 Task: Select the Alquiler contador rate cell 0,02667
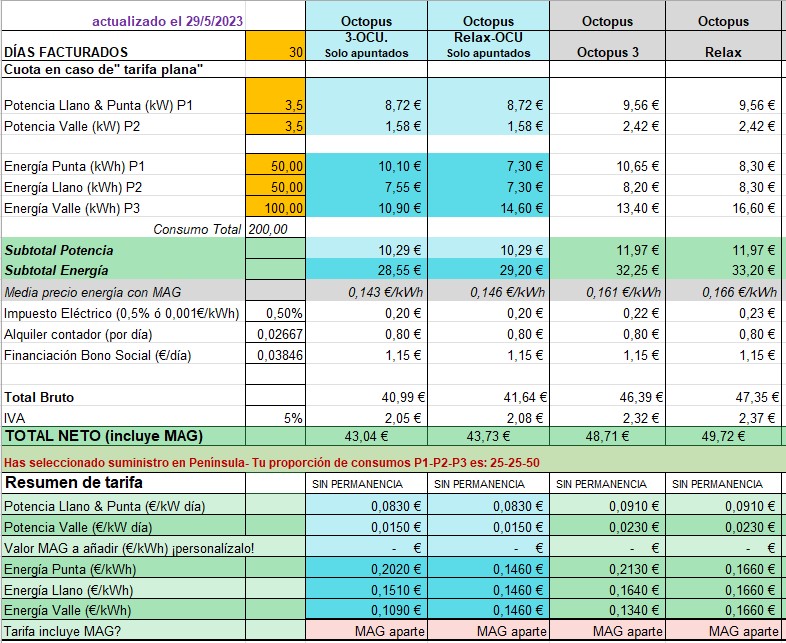275,333
